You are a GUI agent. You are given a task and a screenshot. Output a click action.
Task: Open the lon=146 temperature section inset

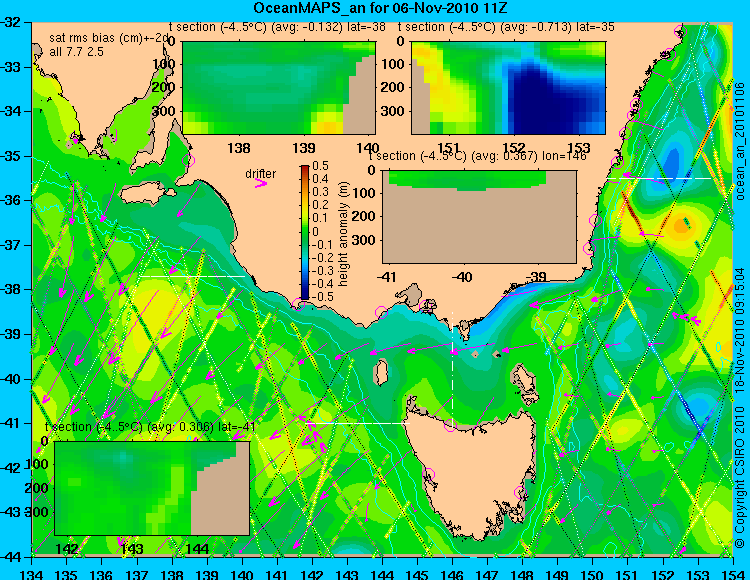479,217
